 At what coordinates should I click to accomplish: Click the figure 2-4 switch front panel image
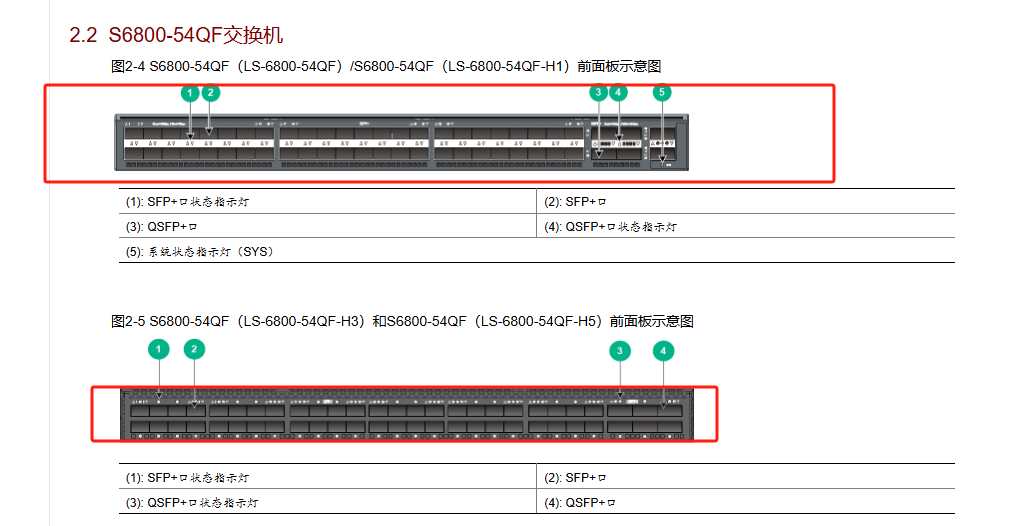click(401, 142)
